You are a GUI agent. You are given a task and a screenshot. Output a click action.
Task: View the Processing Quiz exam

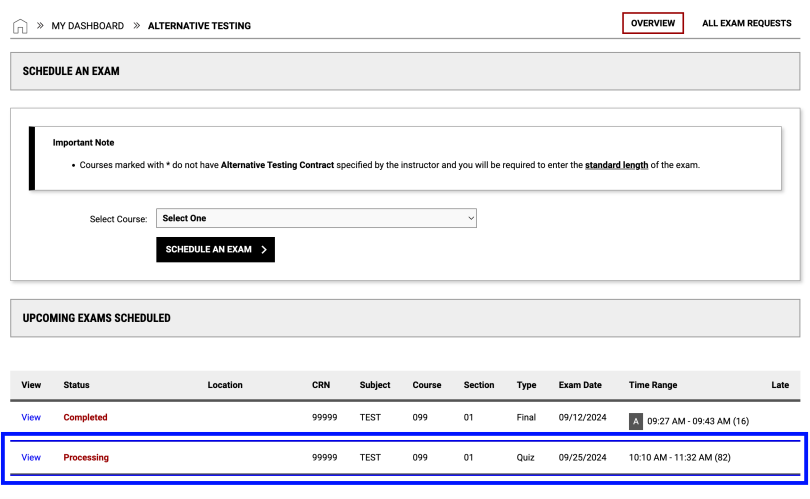point(31,458)
